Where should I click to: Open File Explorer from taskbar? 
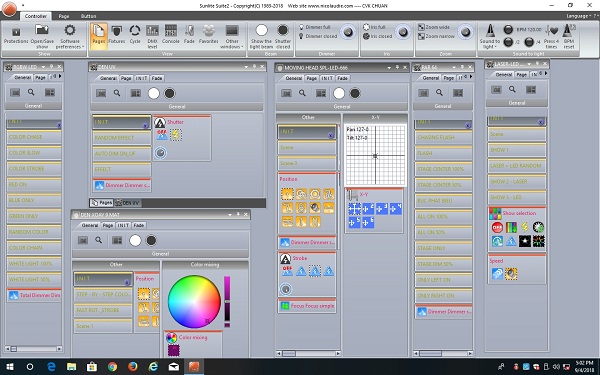[71, 367]
